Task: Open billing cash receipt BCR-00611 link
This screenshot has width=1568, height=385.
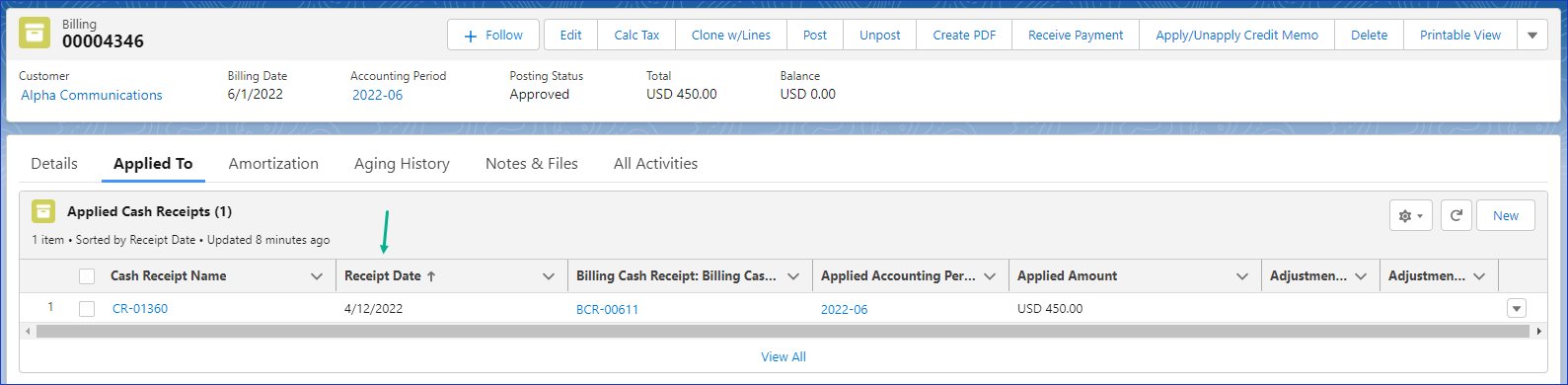Action: 607,309
